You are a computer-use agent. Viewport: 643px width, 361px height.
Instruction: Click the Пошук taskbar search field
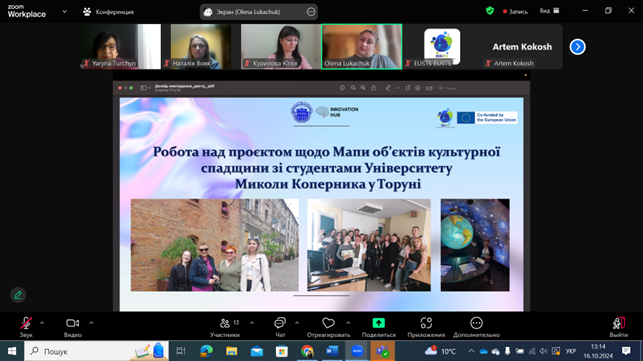coord(97,351)
